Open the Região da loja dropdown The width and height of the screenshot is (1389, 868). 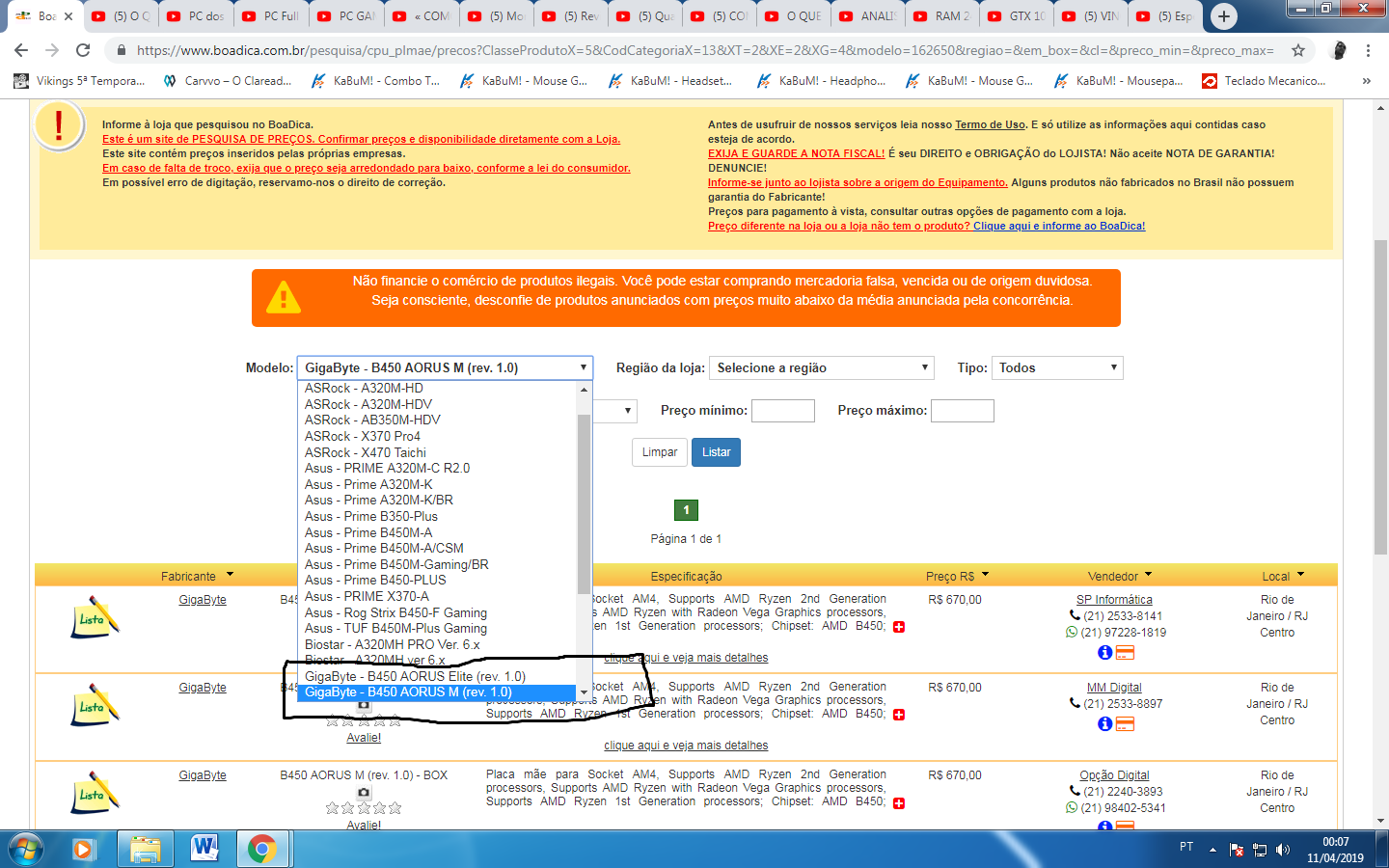[x=823, y=368]
